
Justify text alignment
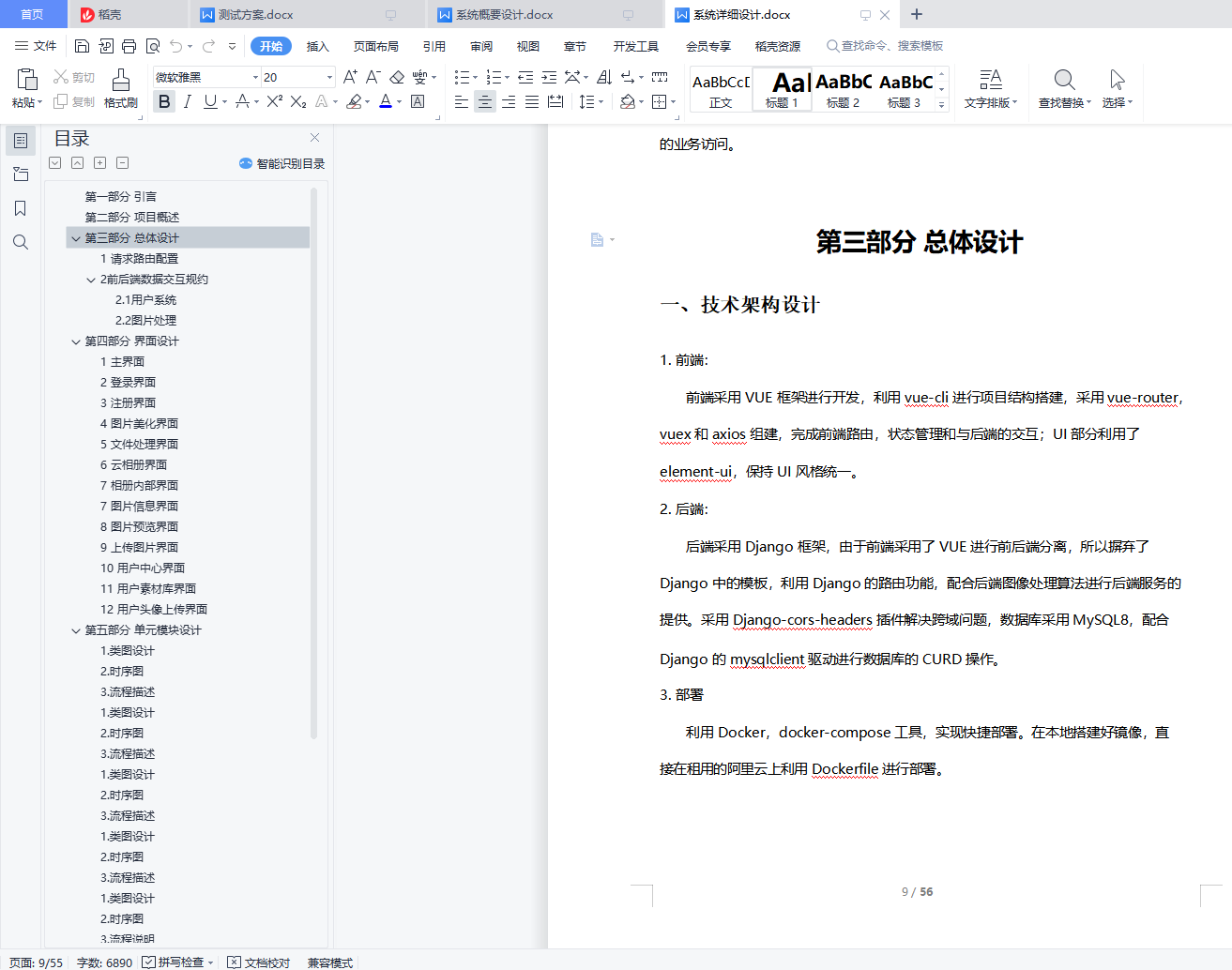point(531,101)
